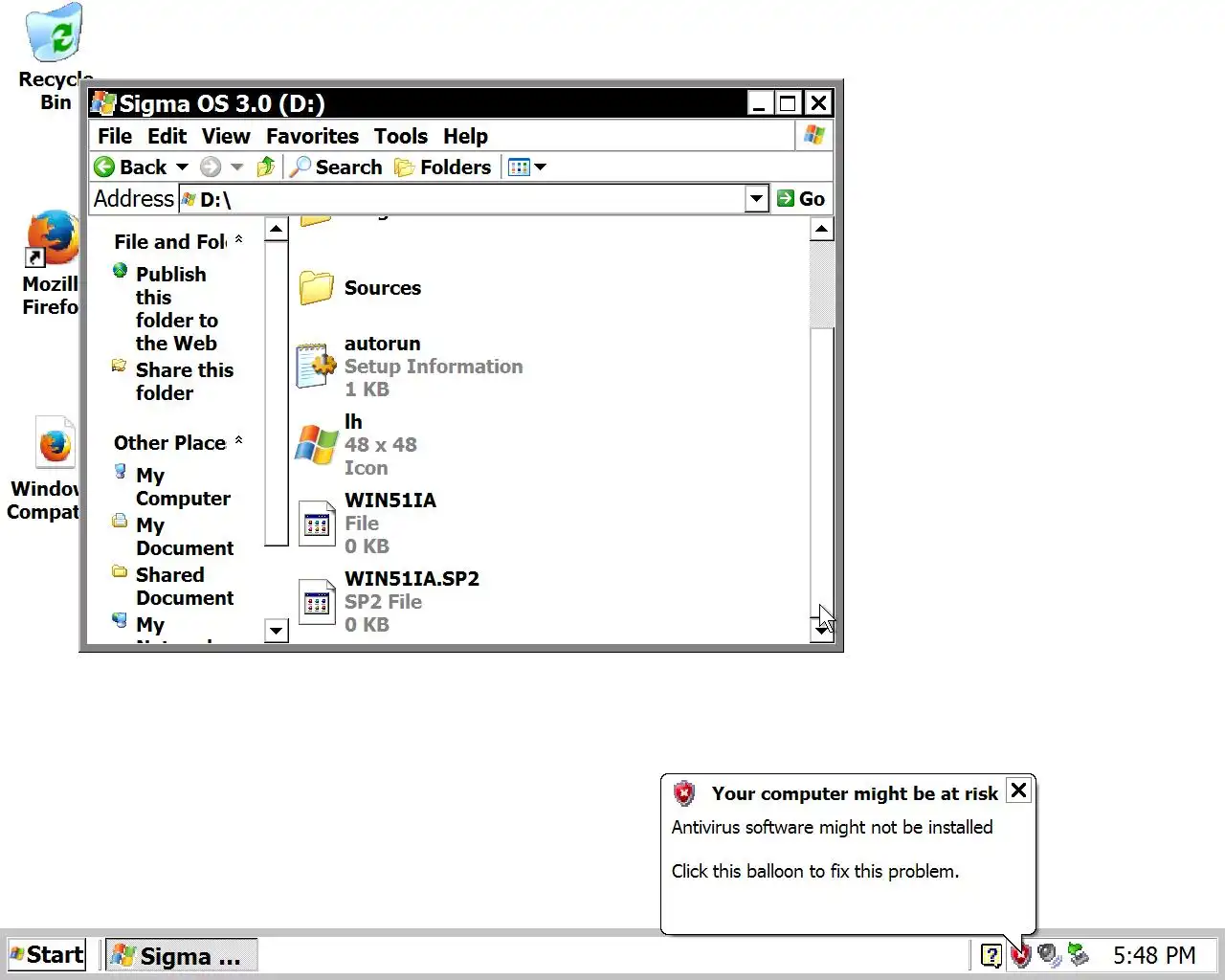
Task: Click Publish this folder to the Web
Action: pyautogui.click(x=177, y=308)
